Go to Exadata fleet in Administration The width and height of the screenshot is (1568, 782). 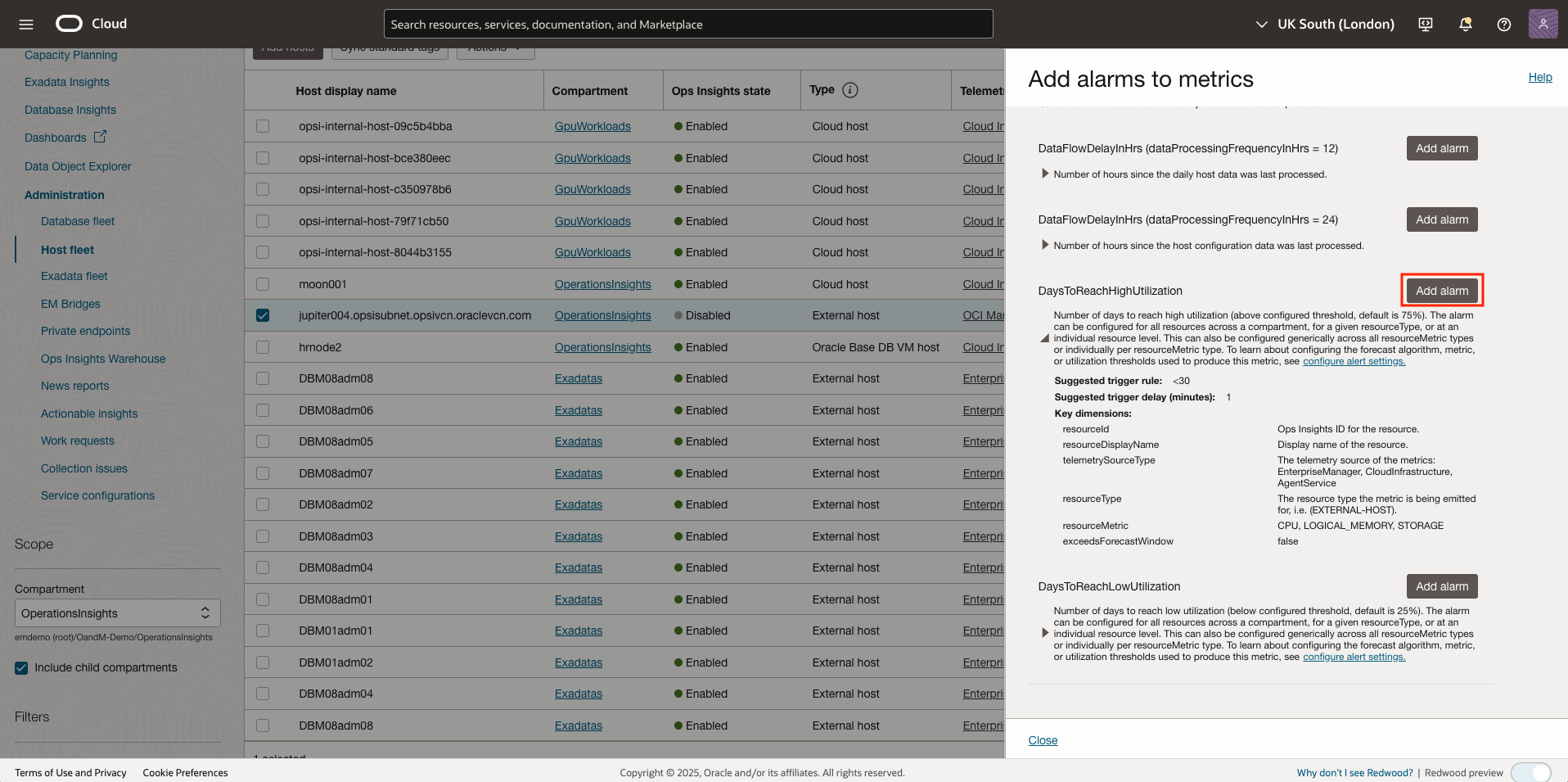pos(74,276)
